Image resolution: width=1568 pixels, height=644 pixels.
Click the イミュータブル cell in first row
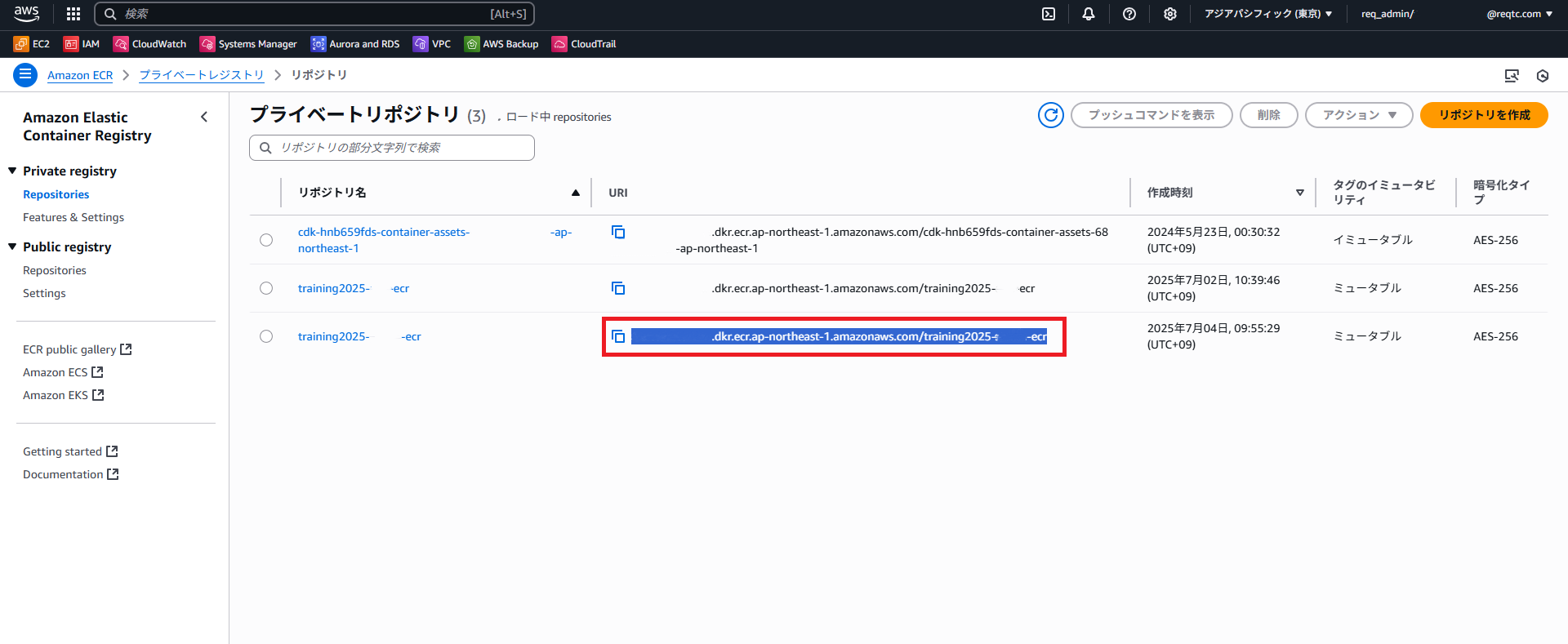tap(1372, 240)
